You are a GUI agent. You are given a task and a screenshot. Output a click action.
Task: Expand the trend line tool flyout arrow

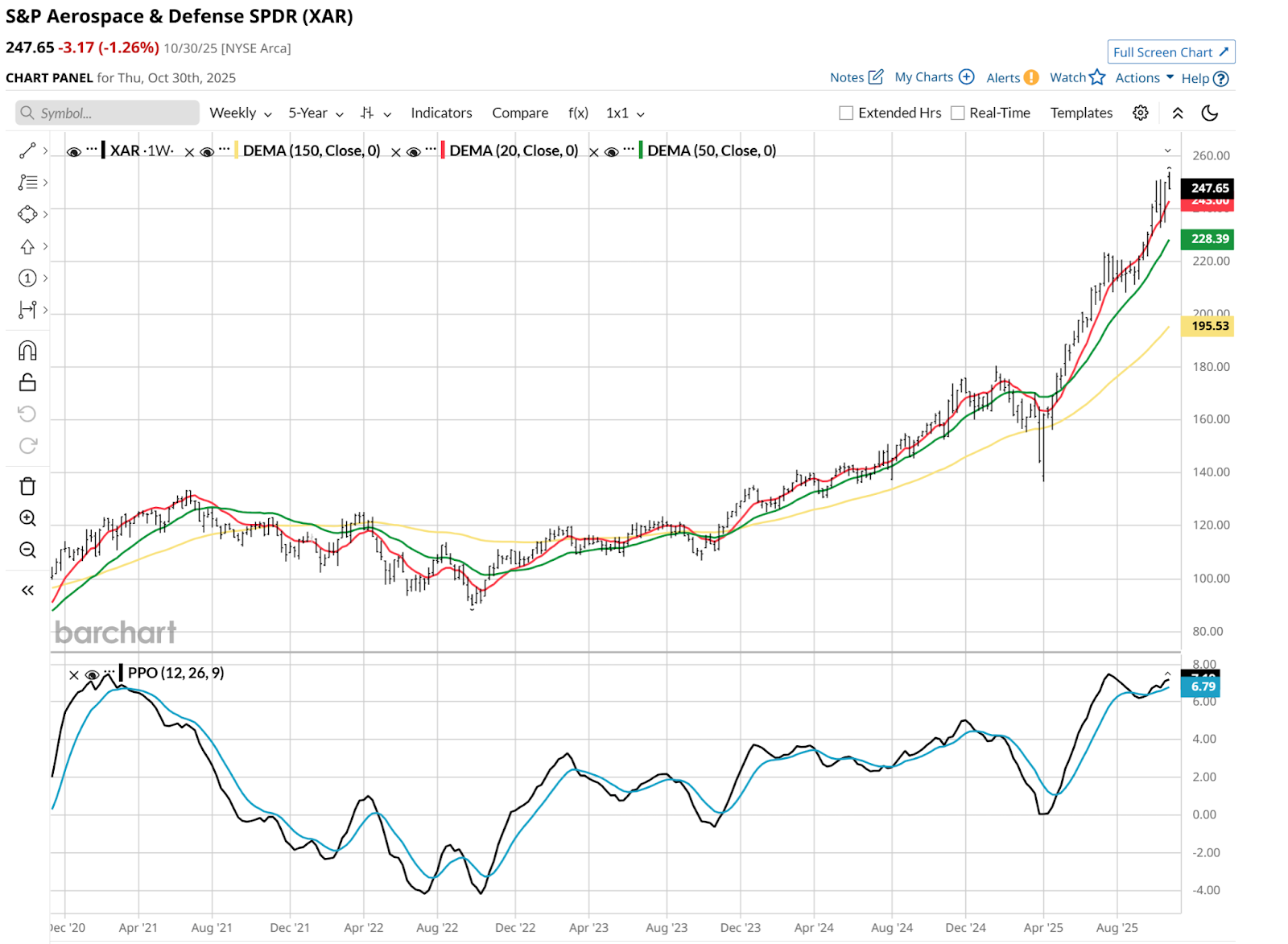click(46, 150)
